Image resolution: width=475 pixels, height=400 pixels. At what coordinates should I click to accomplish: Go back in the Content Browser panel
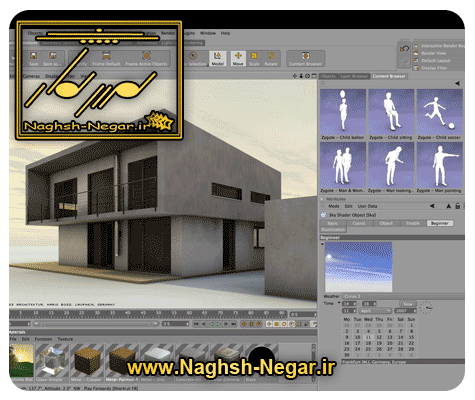(457, 83)
